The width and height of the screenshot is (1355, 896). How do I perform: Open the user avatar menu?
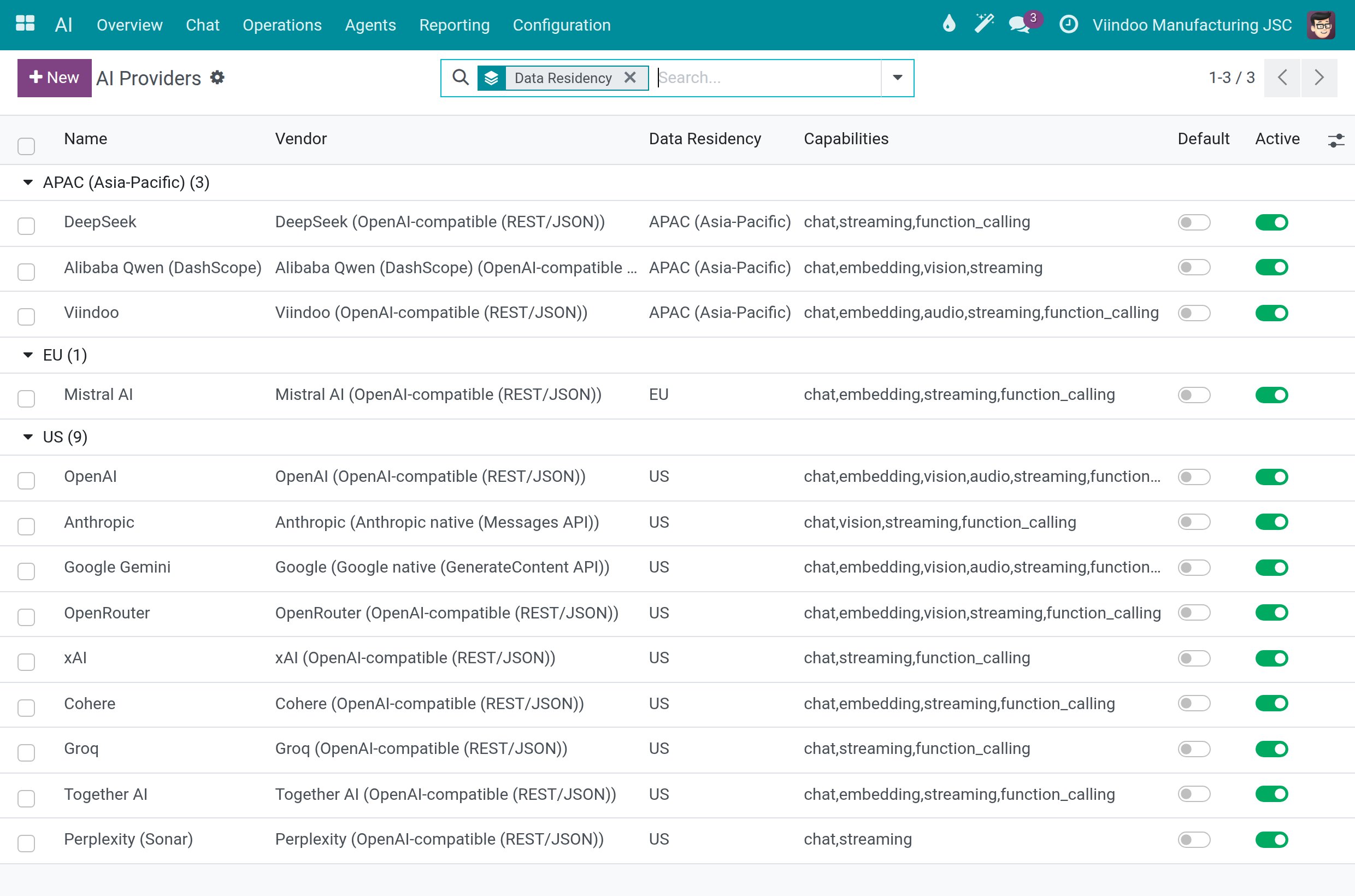1321,25
